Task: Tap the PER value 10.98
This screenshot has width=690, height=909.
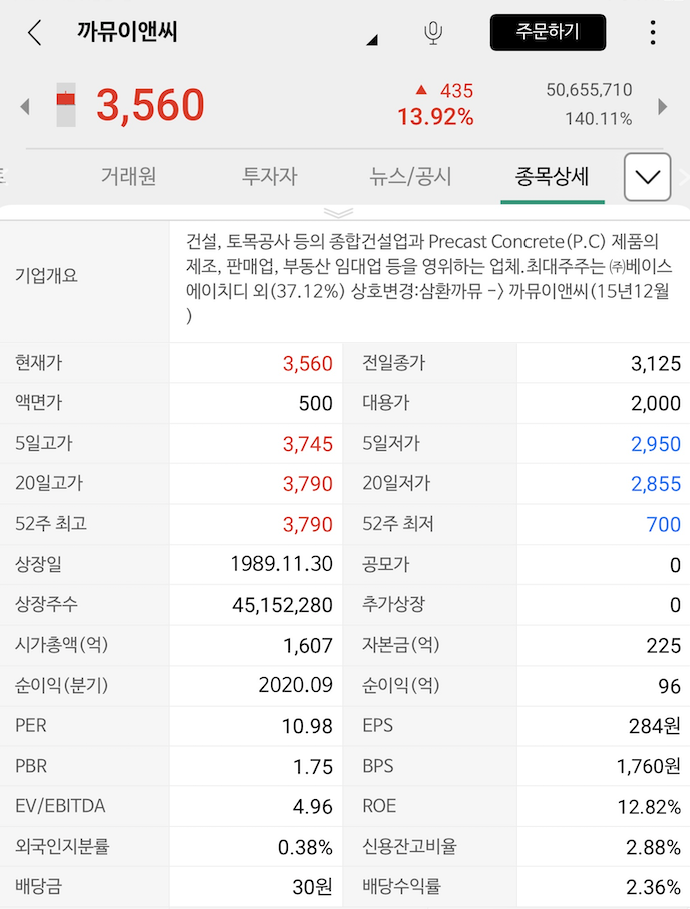Action: point(307,726)
